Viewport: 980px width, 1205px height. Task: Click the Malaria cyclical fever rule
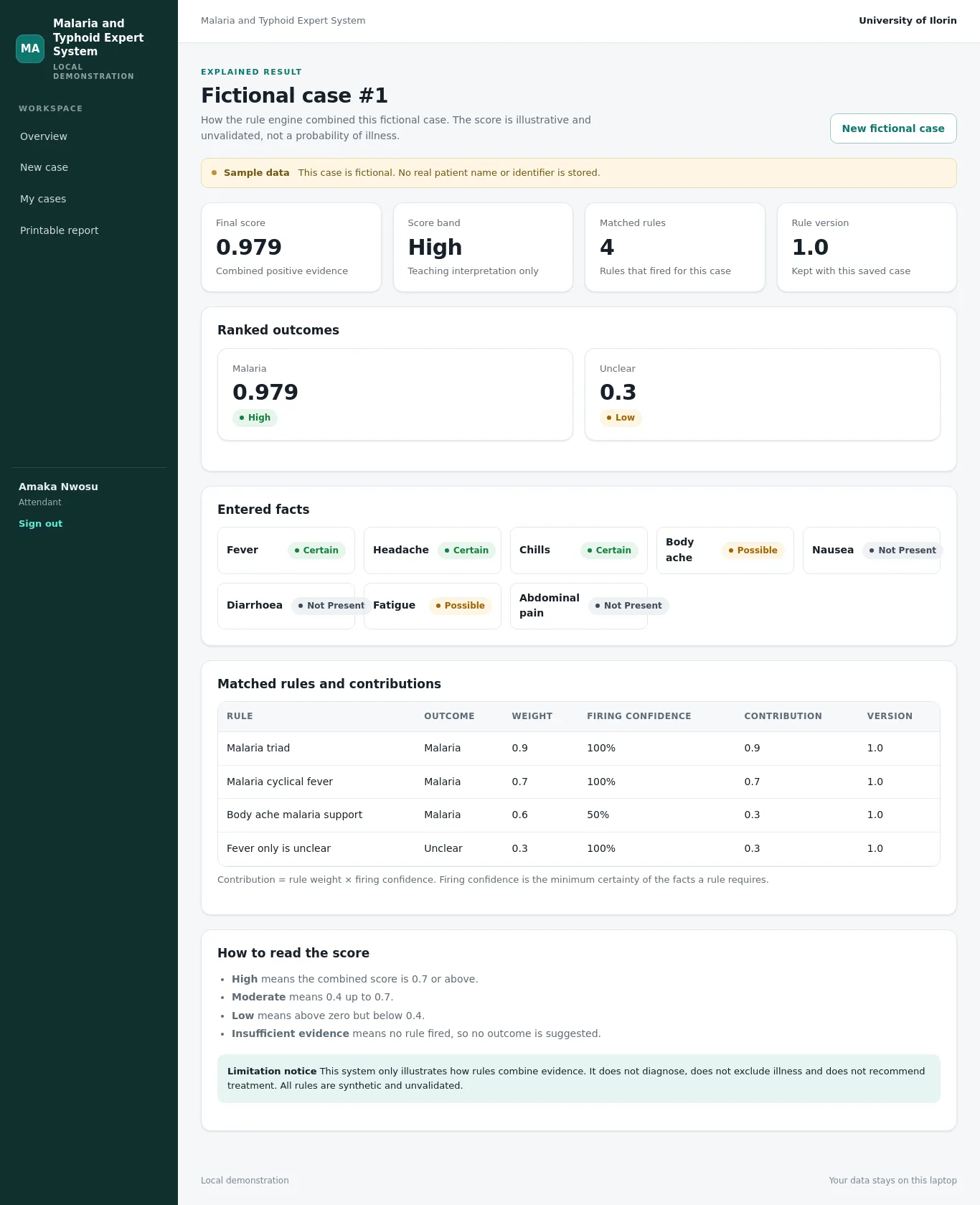click(579, 782)
